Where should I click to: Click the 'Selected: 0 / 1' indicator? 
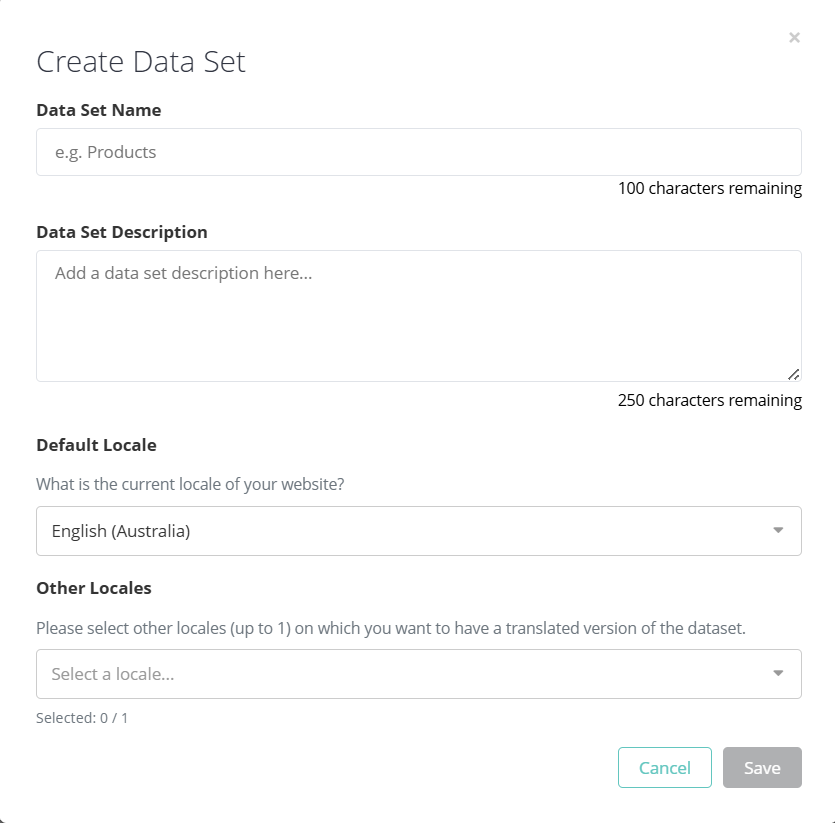point(82,718)
